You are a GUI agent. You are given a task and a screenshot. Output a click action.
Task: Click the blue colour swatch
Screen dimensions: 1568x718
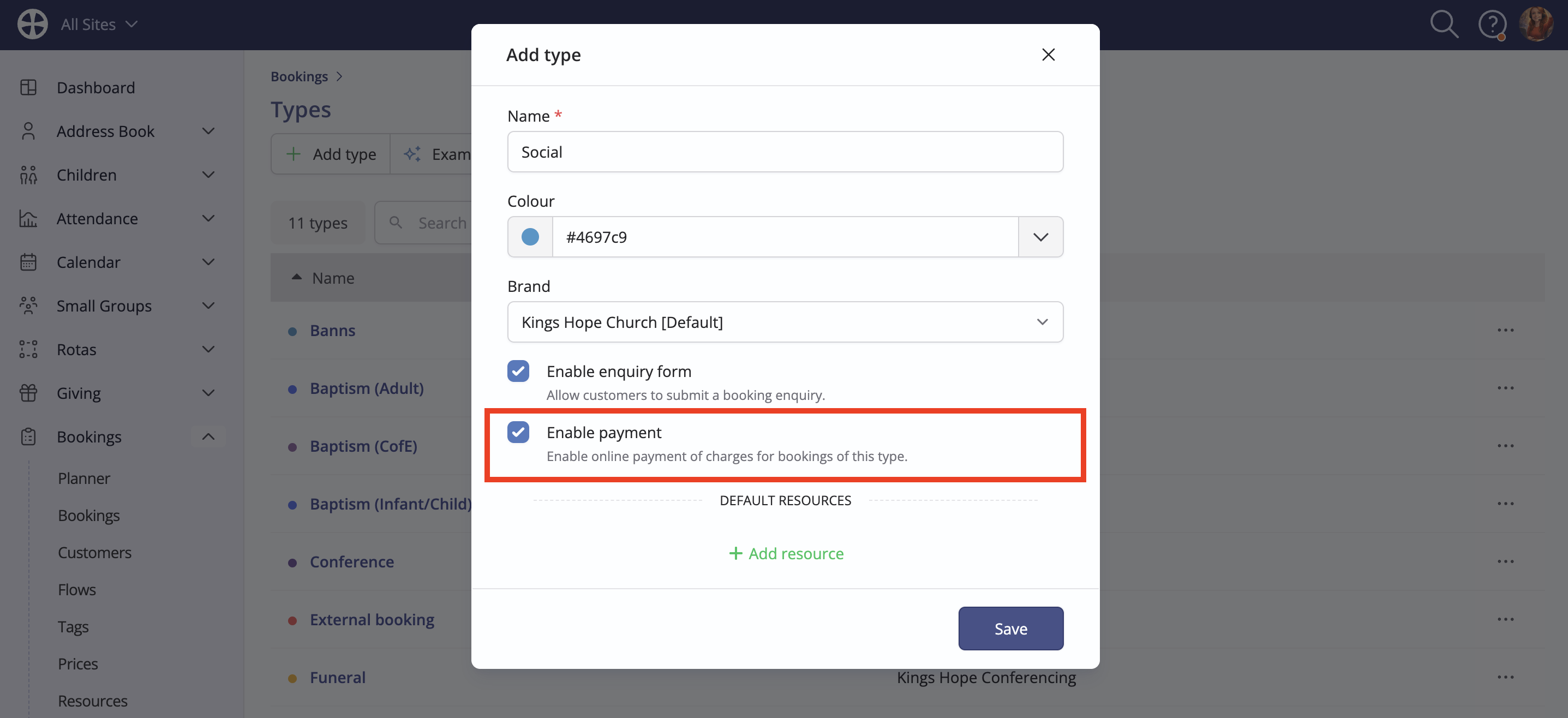point(530,237)
